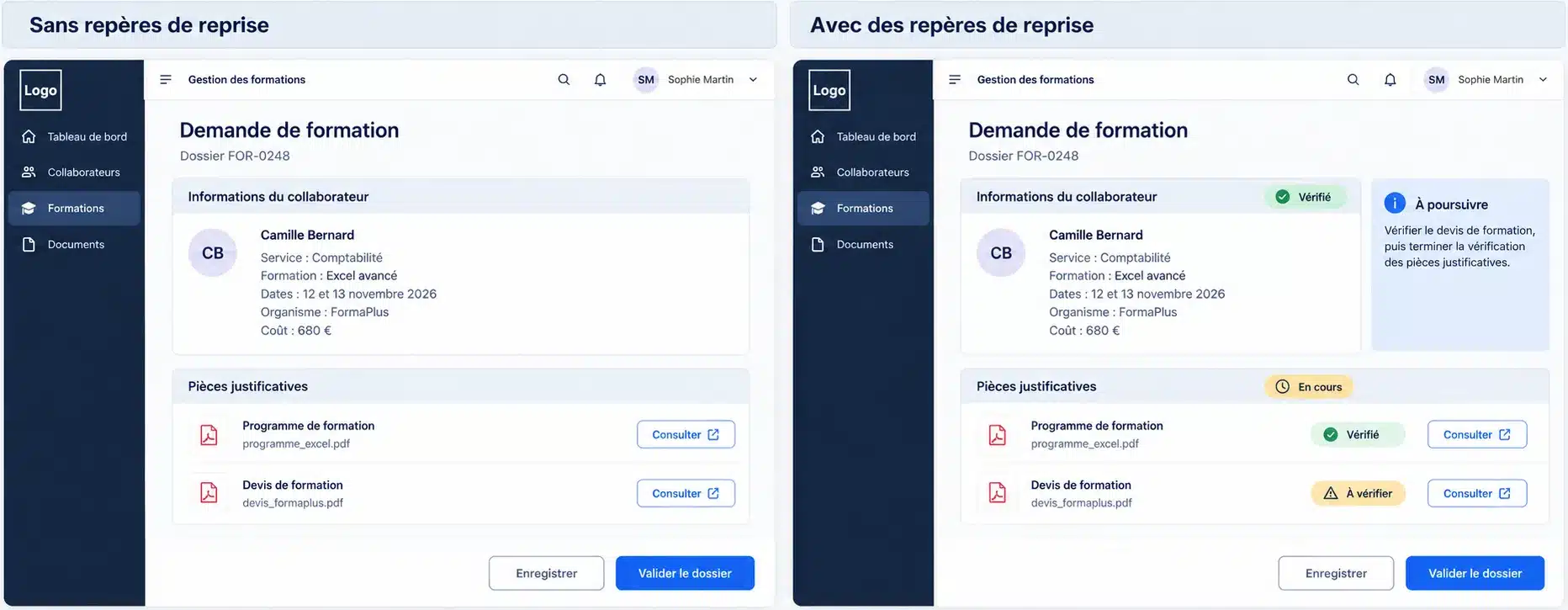1568x610 pixels.
Task: Select Formations in right panel sidebar
Action: (x=863, y=209)
